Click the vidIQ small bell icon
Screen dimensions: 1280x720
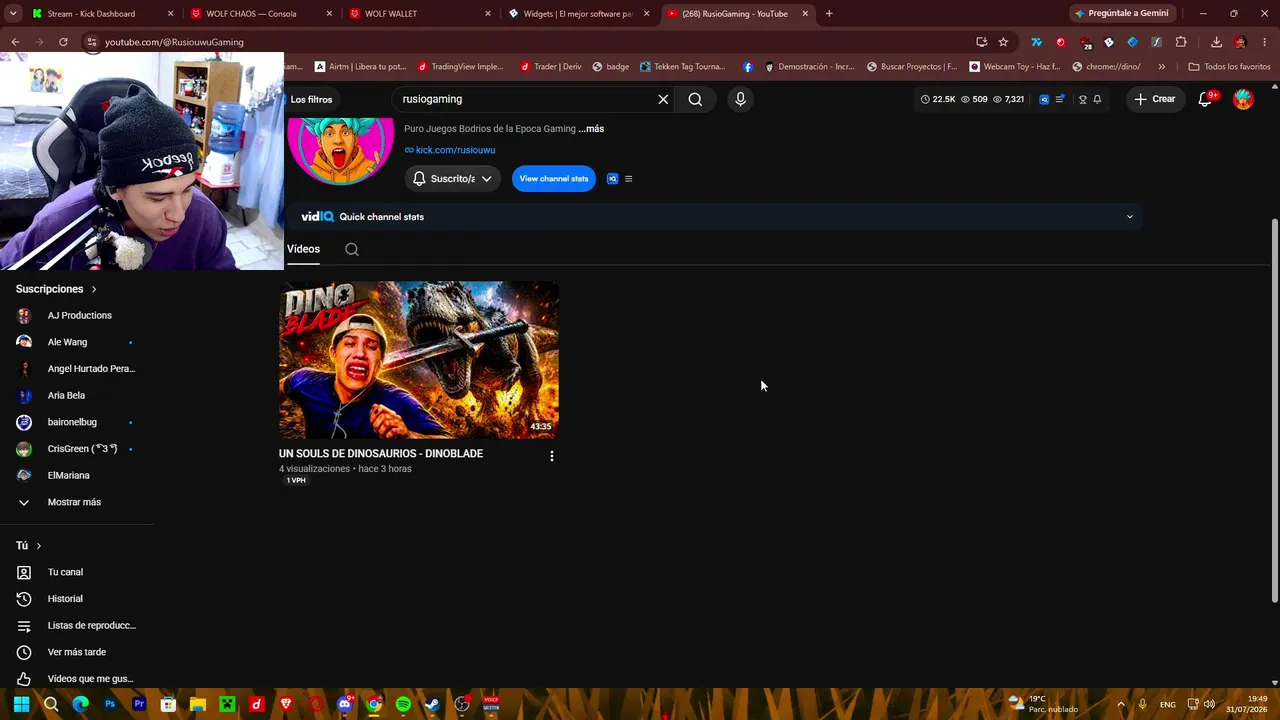[x=1097, y=99]
